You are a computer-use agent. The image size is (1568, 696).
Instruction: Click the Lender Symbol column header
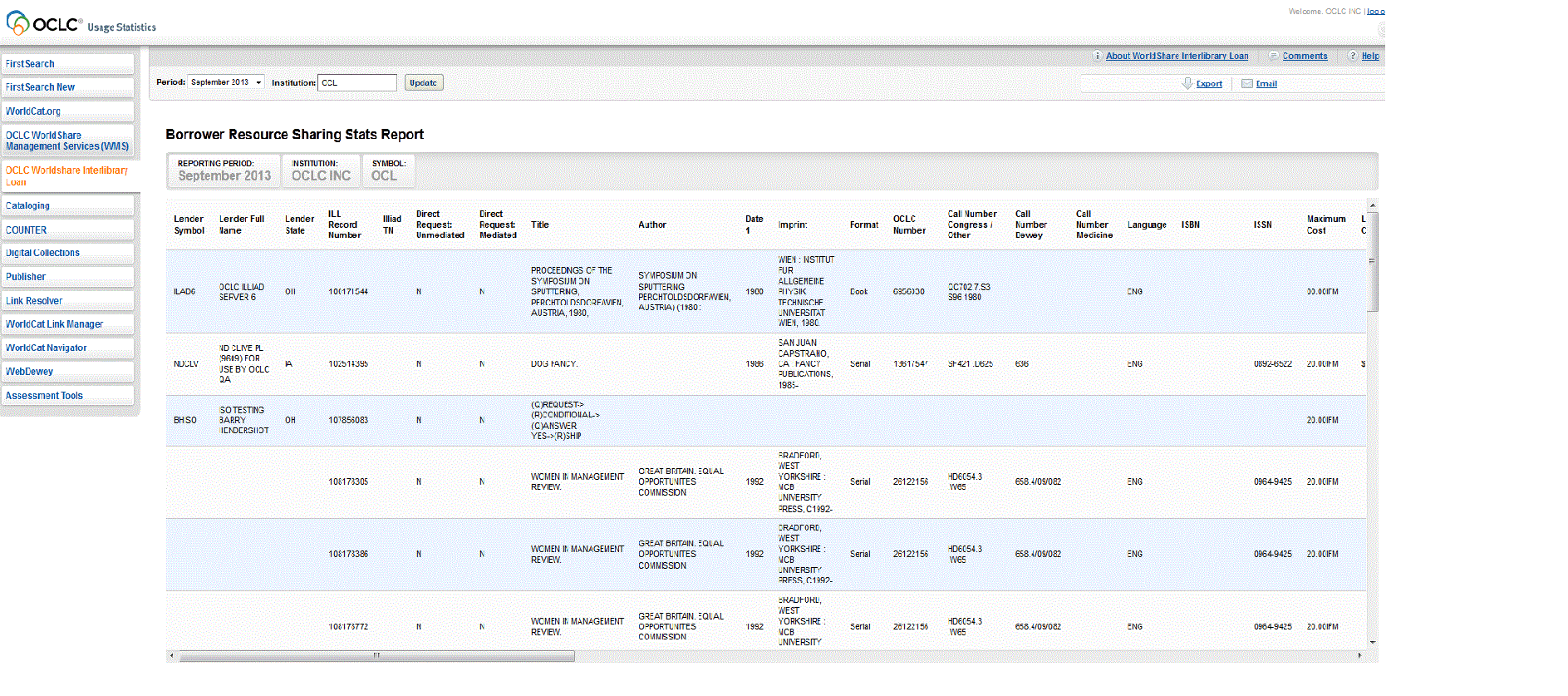189,225
